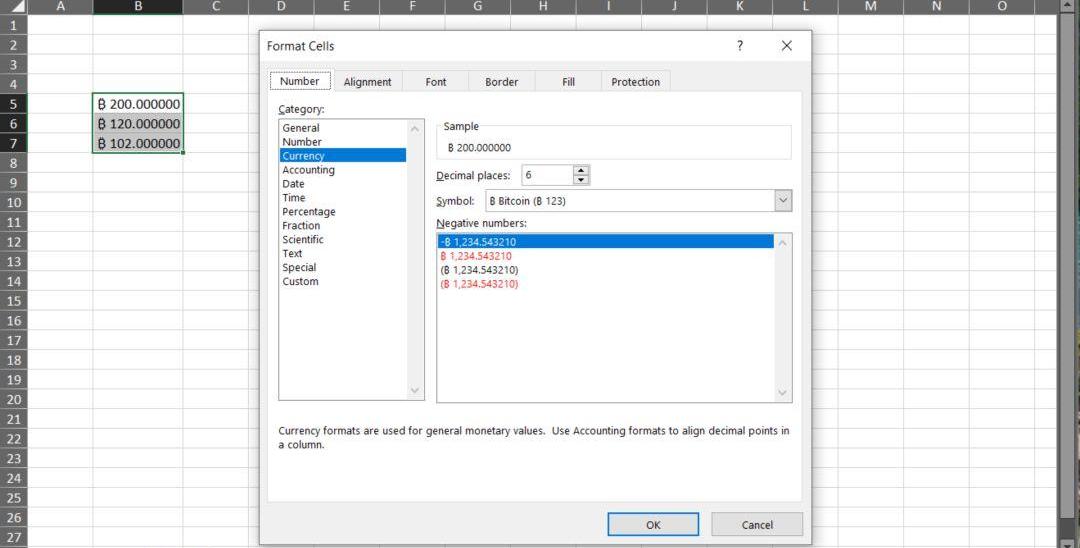Select black -Ƀ 1,234.543210 negative format
Viewport: 1080px width, 548px height.
point(605,242)
